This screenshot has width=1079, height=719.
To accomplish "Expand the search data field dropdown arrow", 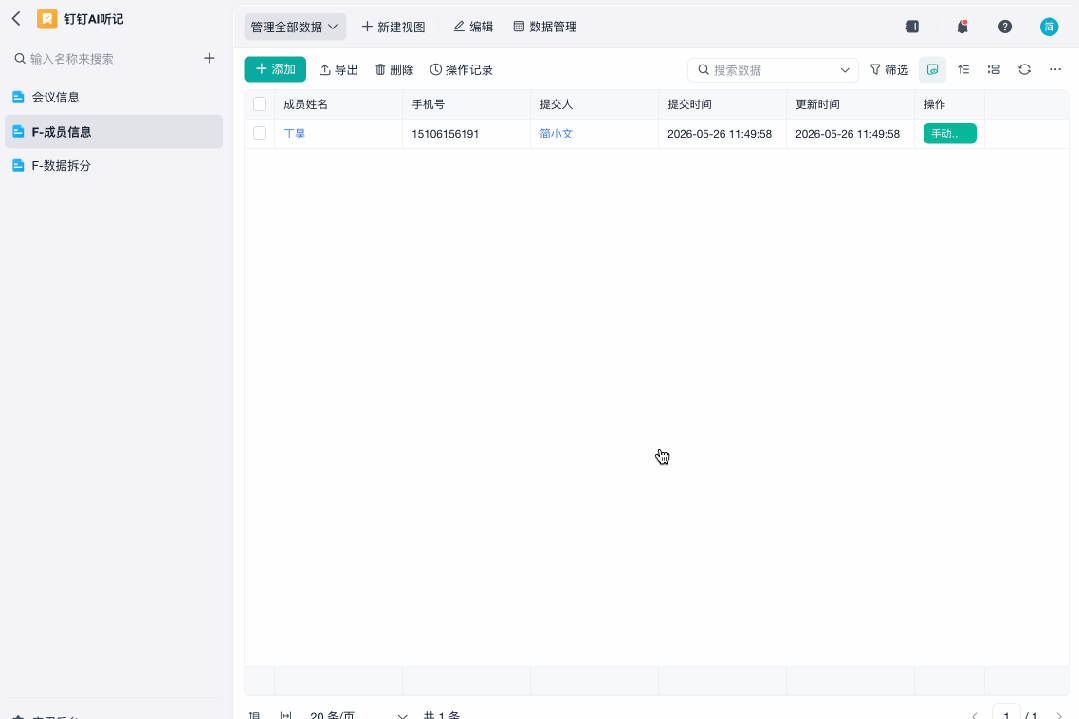I will point(845,70).
